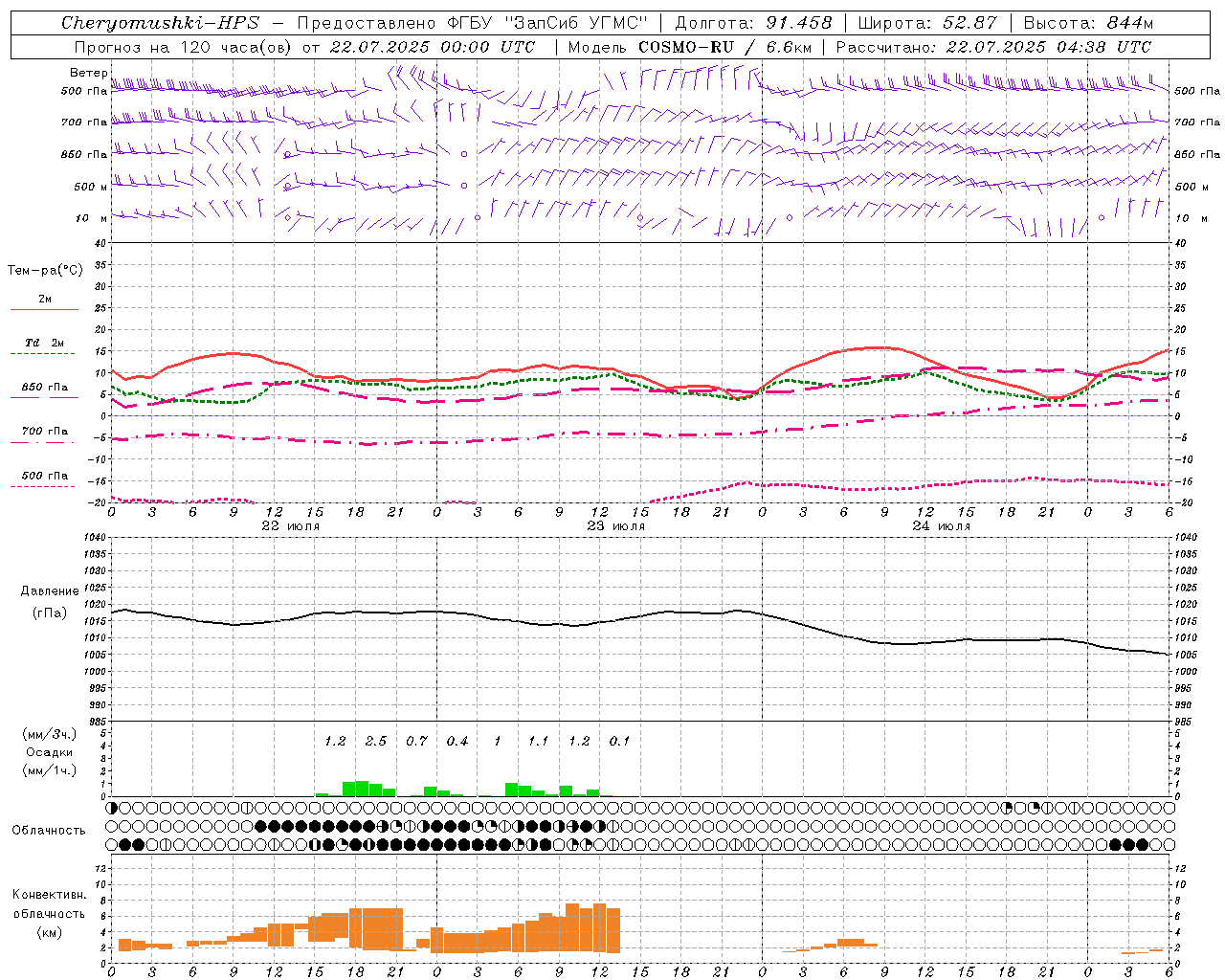Click the model label COSMO-RU / 6.6км
This screenshot has height=980, width=1225.
point(725,47)
